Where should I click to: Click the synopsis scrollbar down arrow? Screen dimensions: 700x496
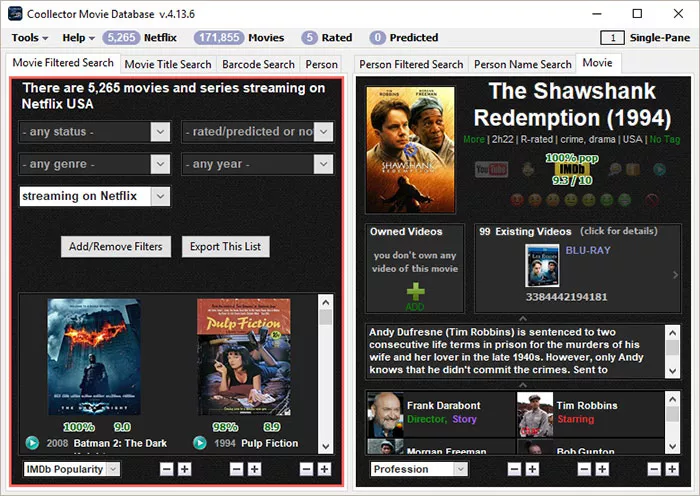[x=672, y=371]
